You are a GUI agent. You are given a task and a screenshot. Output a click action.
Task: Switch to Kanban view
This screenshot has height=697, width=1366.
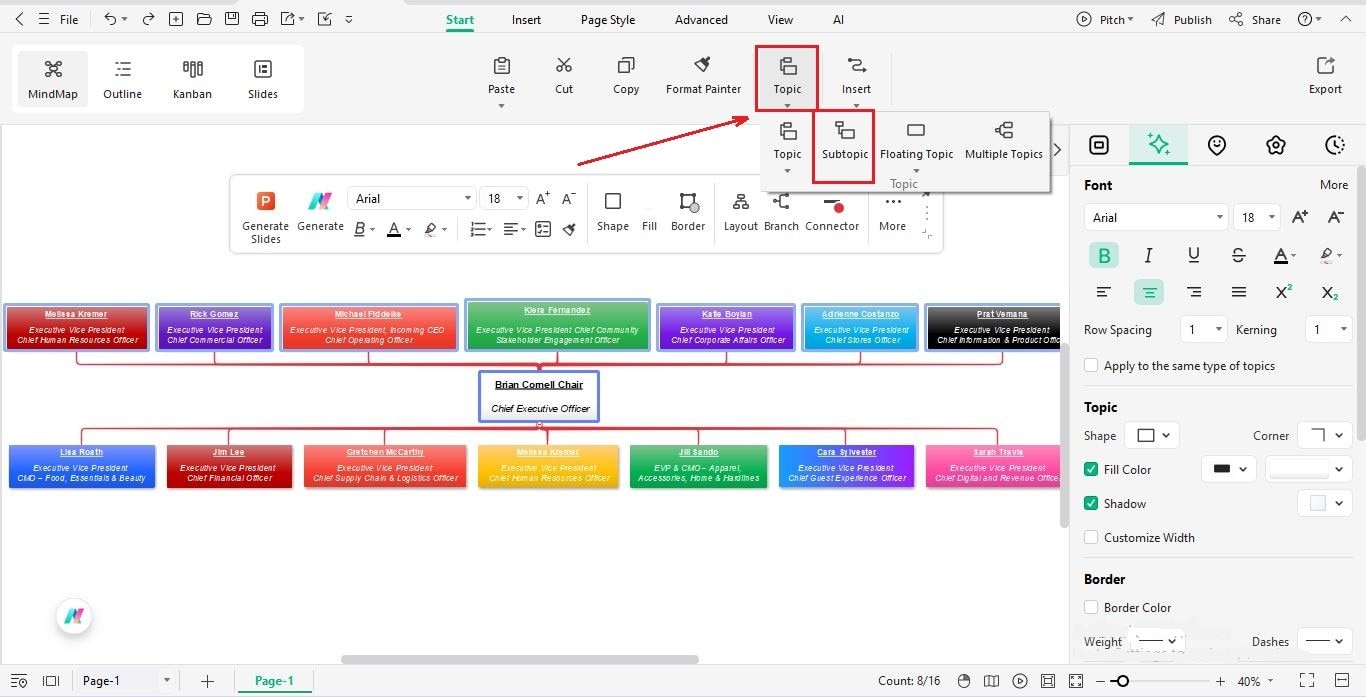pyautogui.click(x=192, y=80)
